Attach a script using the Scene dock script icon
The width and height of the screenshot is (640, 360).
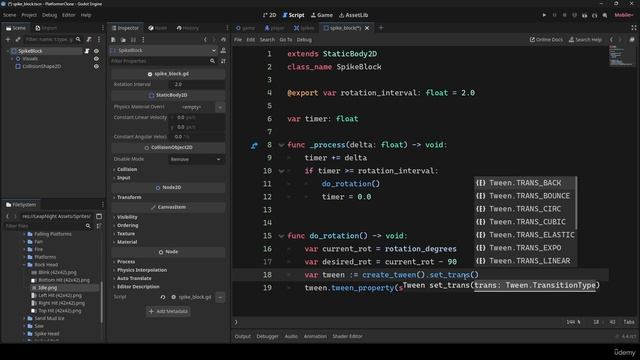click(89, 40)
